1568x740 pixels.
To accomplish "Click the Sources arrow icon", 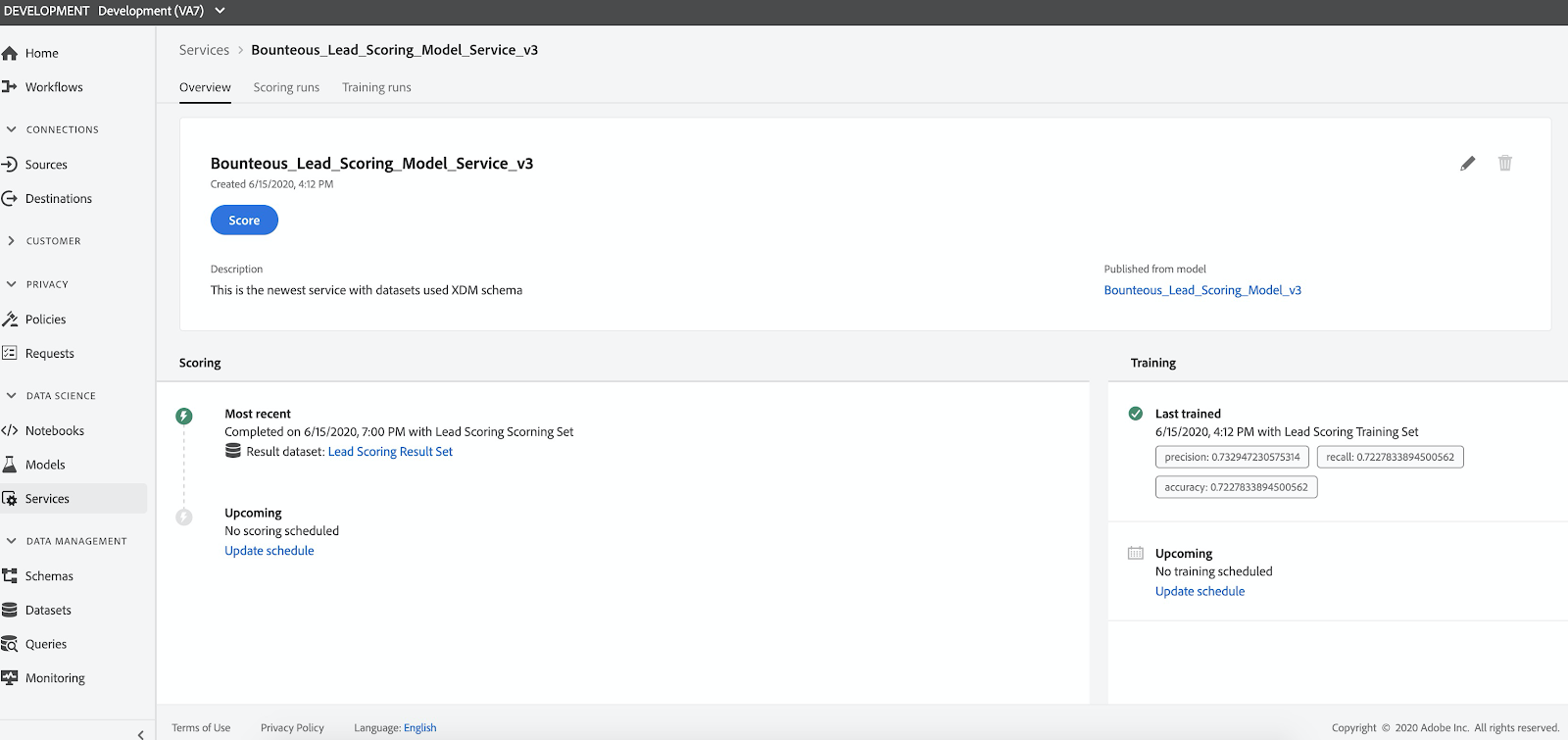I will click(10, 164).
